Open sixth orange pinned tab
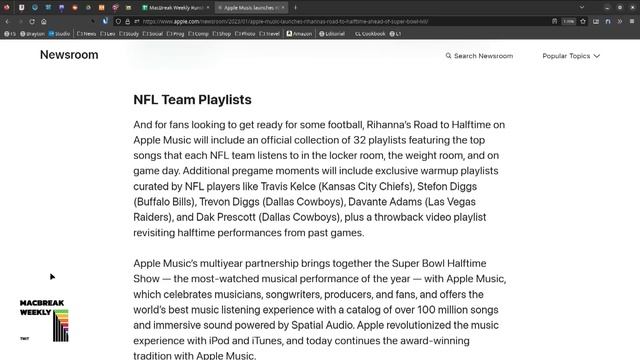640x360 pixels. coord(75,7)
